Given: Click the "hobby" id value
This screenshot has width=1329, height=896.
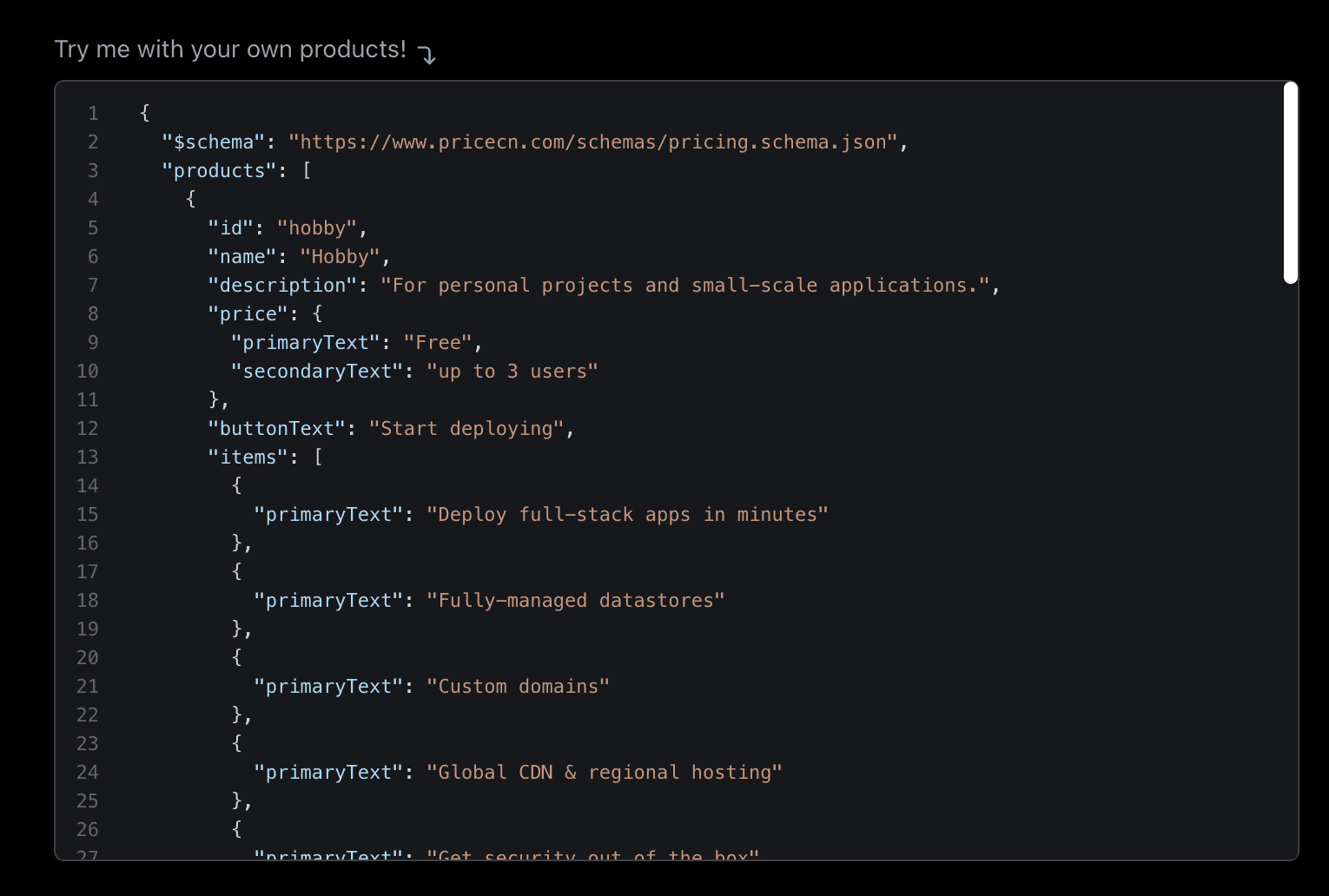Looking at the screenshot, I should 317,228.
